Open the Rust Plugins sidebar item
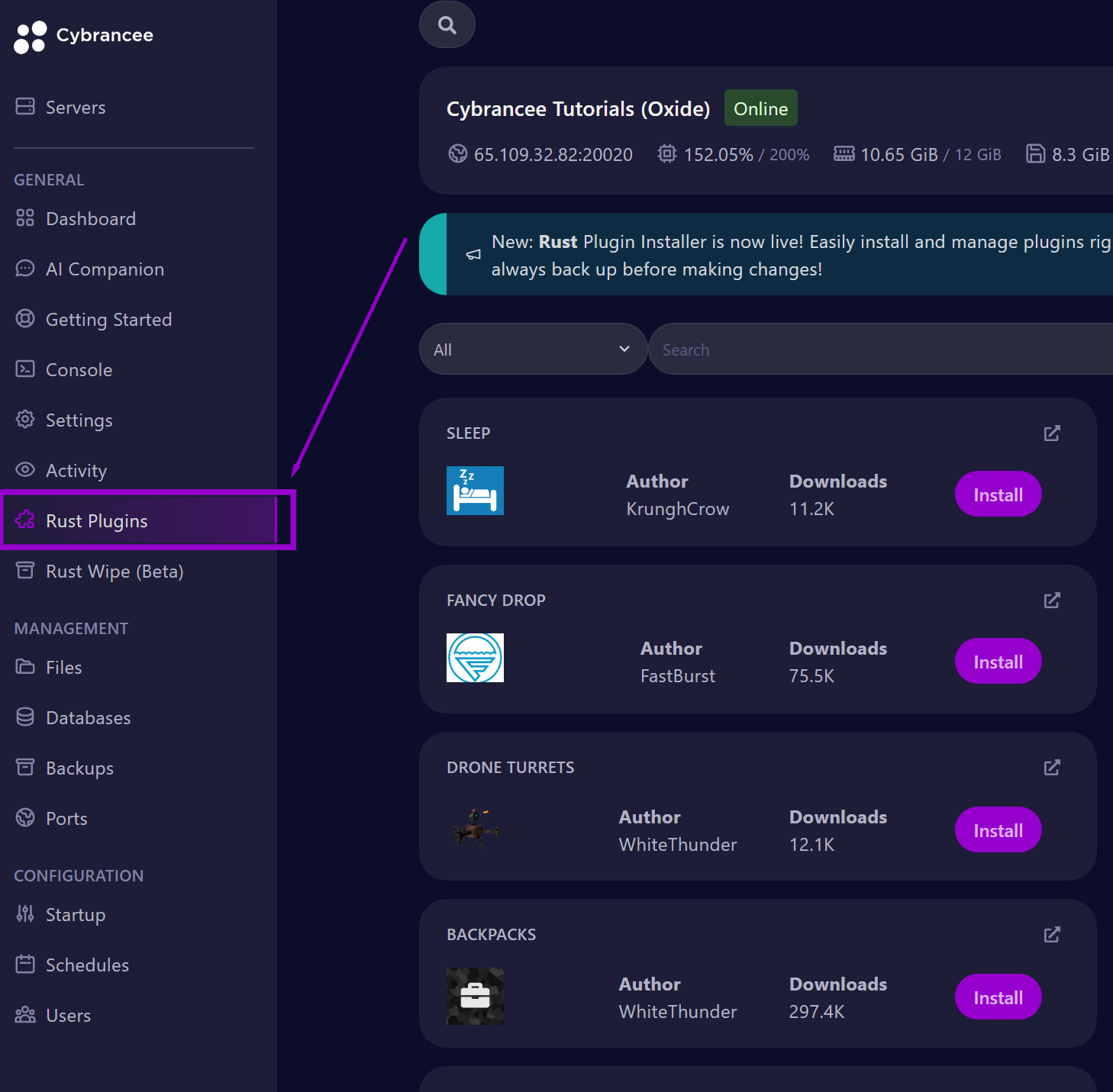Viewport: 1113px width, 1092px height. click(96, 521)
